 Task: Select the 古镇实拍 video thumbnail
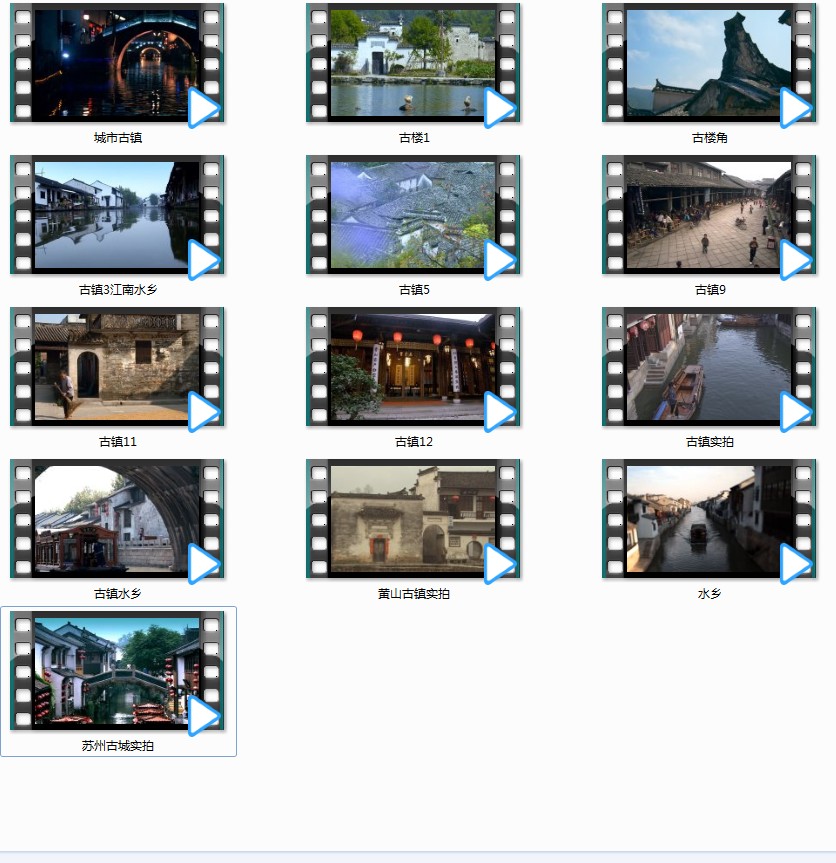[x=709, y=367]
